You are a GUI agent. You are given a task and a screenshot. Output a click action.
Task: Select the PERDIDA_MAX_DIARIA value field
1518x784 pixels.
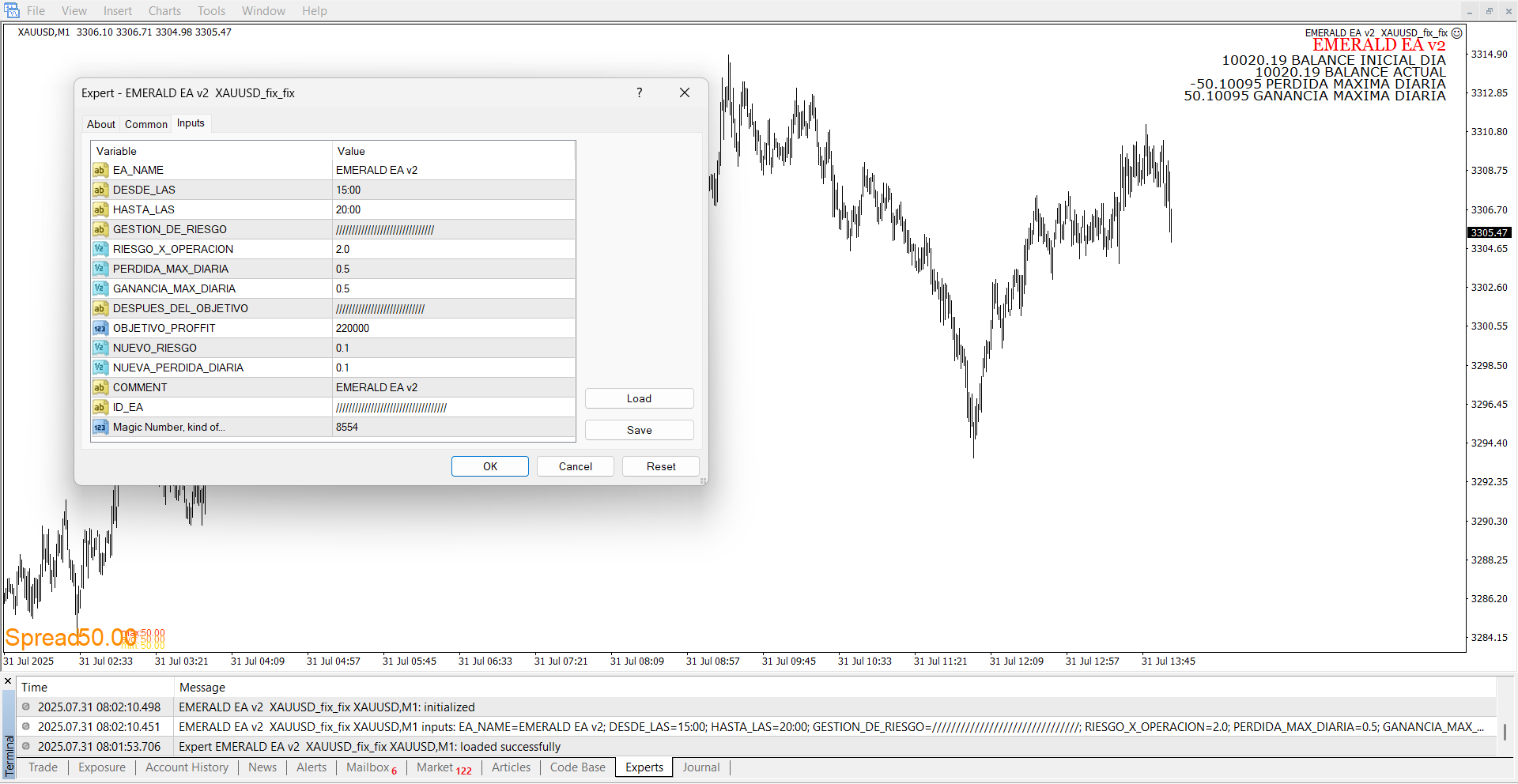[x=453, y=269]
